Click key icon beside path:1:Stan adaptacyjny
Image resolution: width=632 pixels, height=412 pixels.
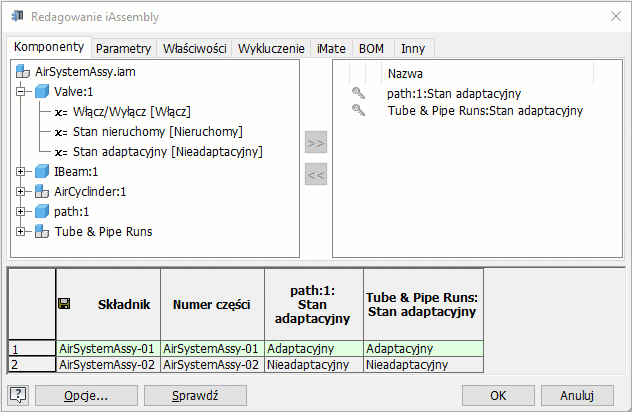pyautogui.click(x=358, y=93)
